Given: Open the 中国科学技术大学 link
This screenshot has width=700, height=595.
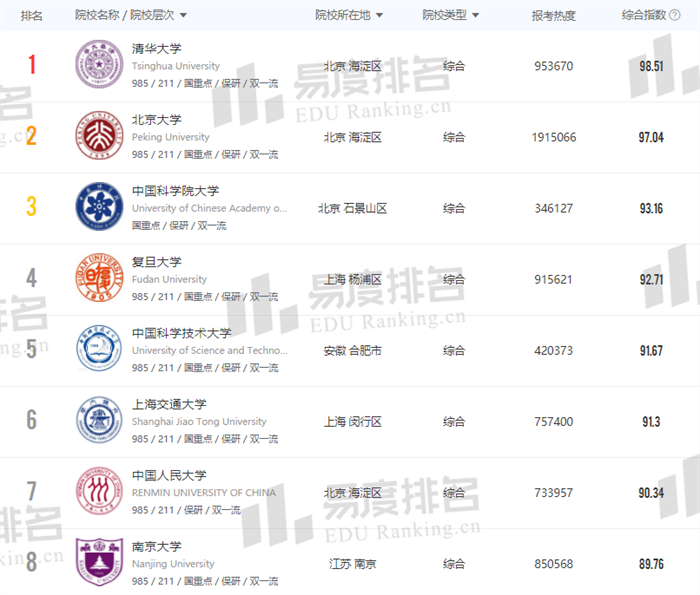Looking at the screenshot, I should (x=182, y=333).
